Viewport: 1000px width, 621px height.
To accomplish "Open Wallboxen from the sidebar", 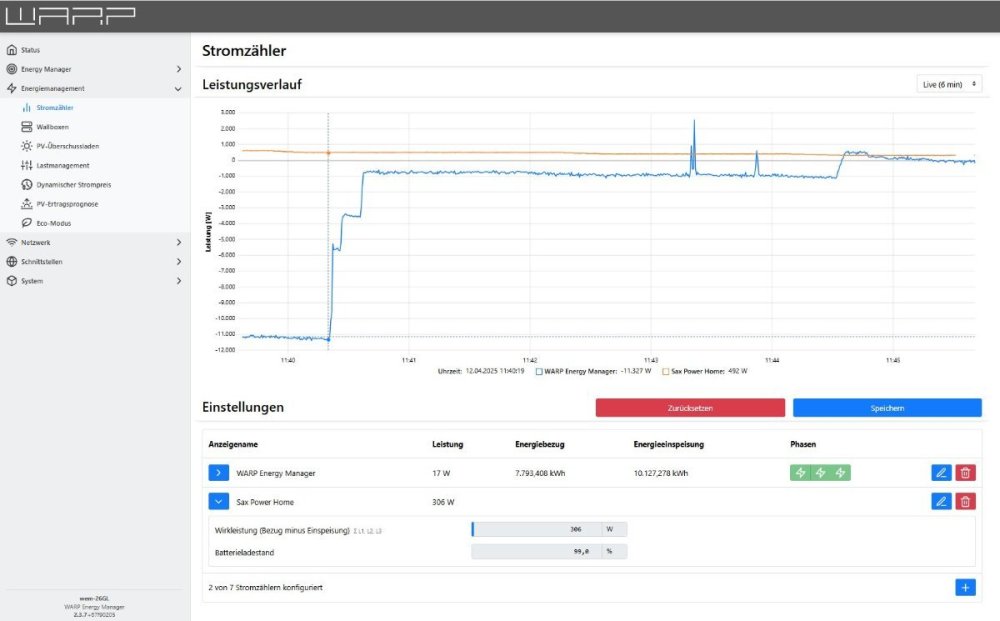I will (54, 127).
